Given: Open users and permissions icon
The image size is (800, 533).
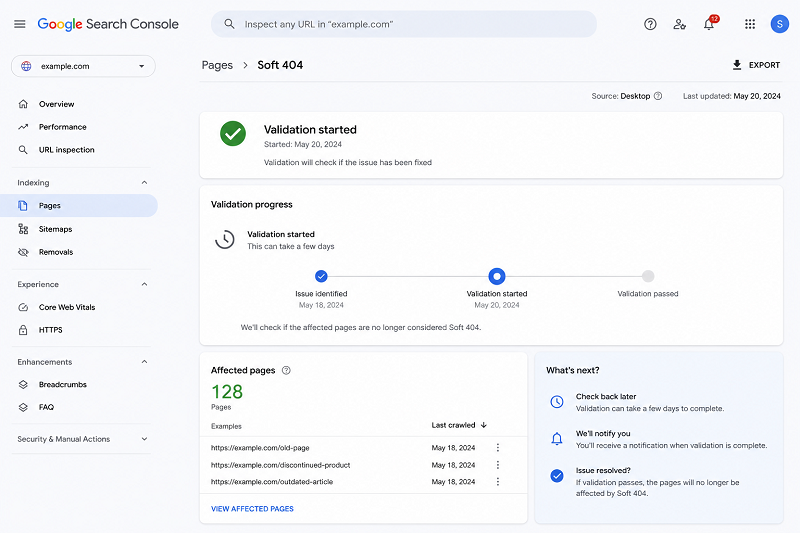Looking at the screenshot, I should click(680, 24).
